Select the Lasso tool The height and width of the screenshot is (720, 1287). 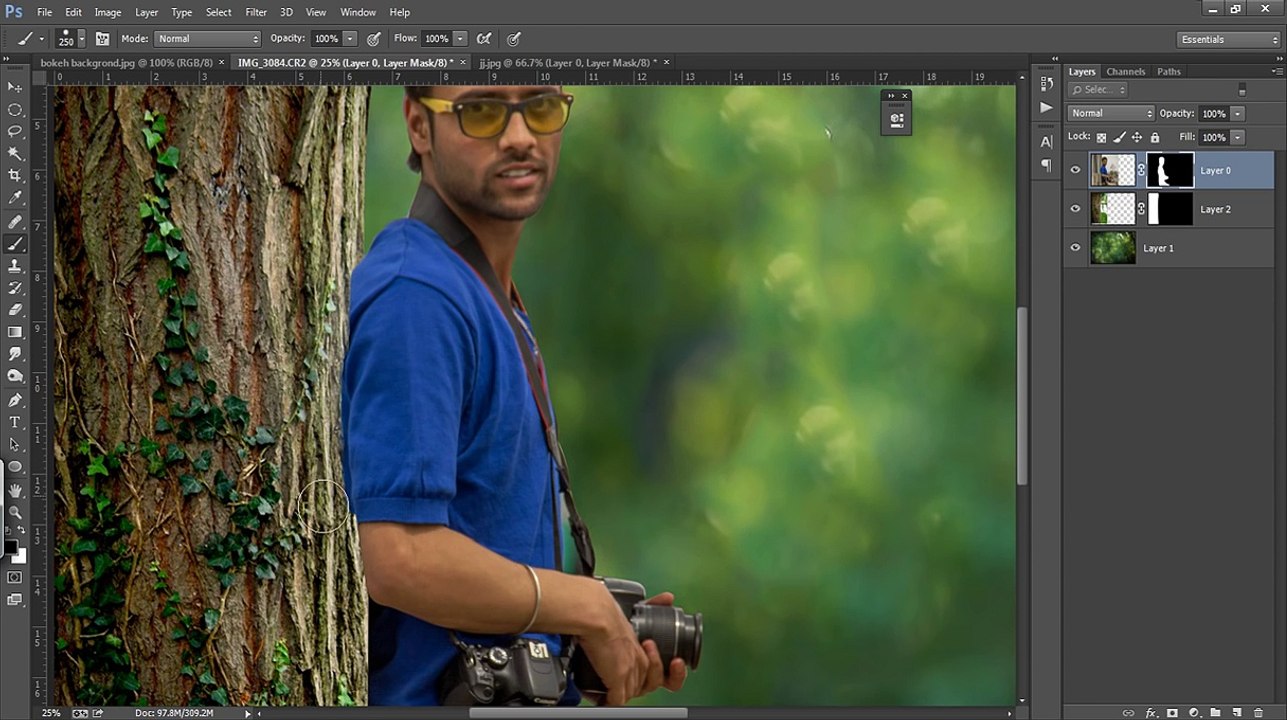pyautogui.click(x=15, y=131)
